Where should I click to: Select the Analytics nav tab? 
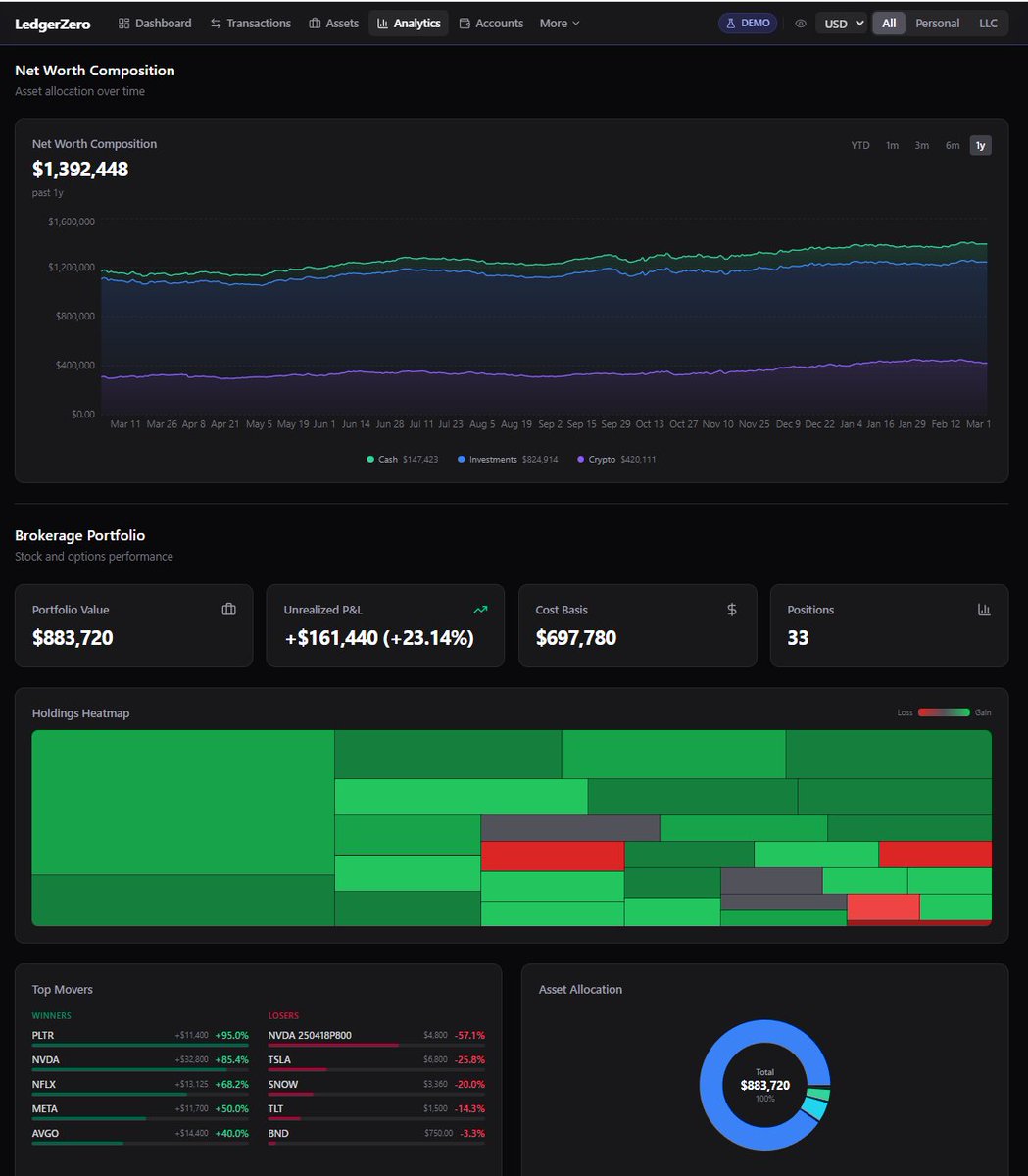click(x=409, y=23)
